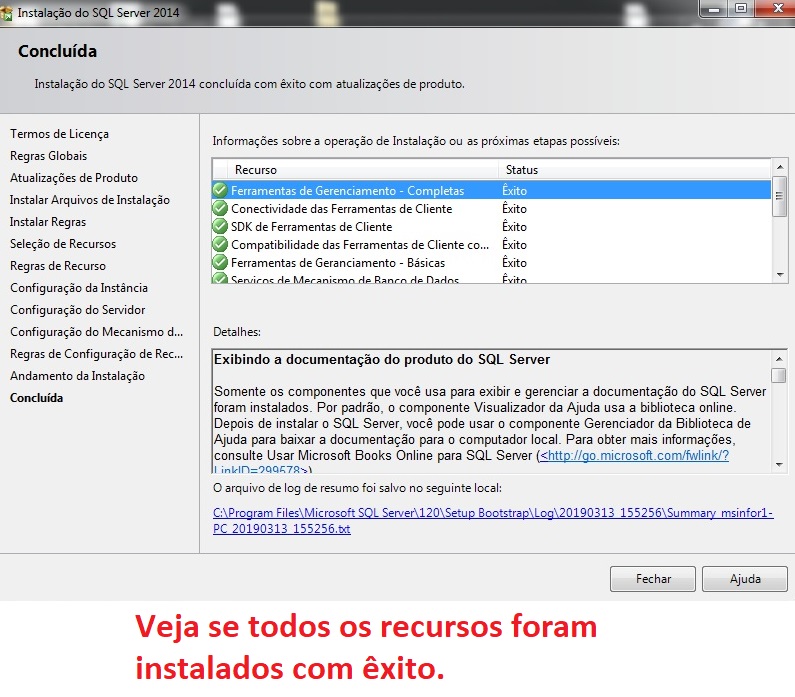Maximize the SQL Server 2014 setup window
This screenshot has width=795, height=697.
(x=741, y=9)
